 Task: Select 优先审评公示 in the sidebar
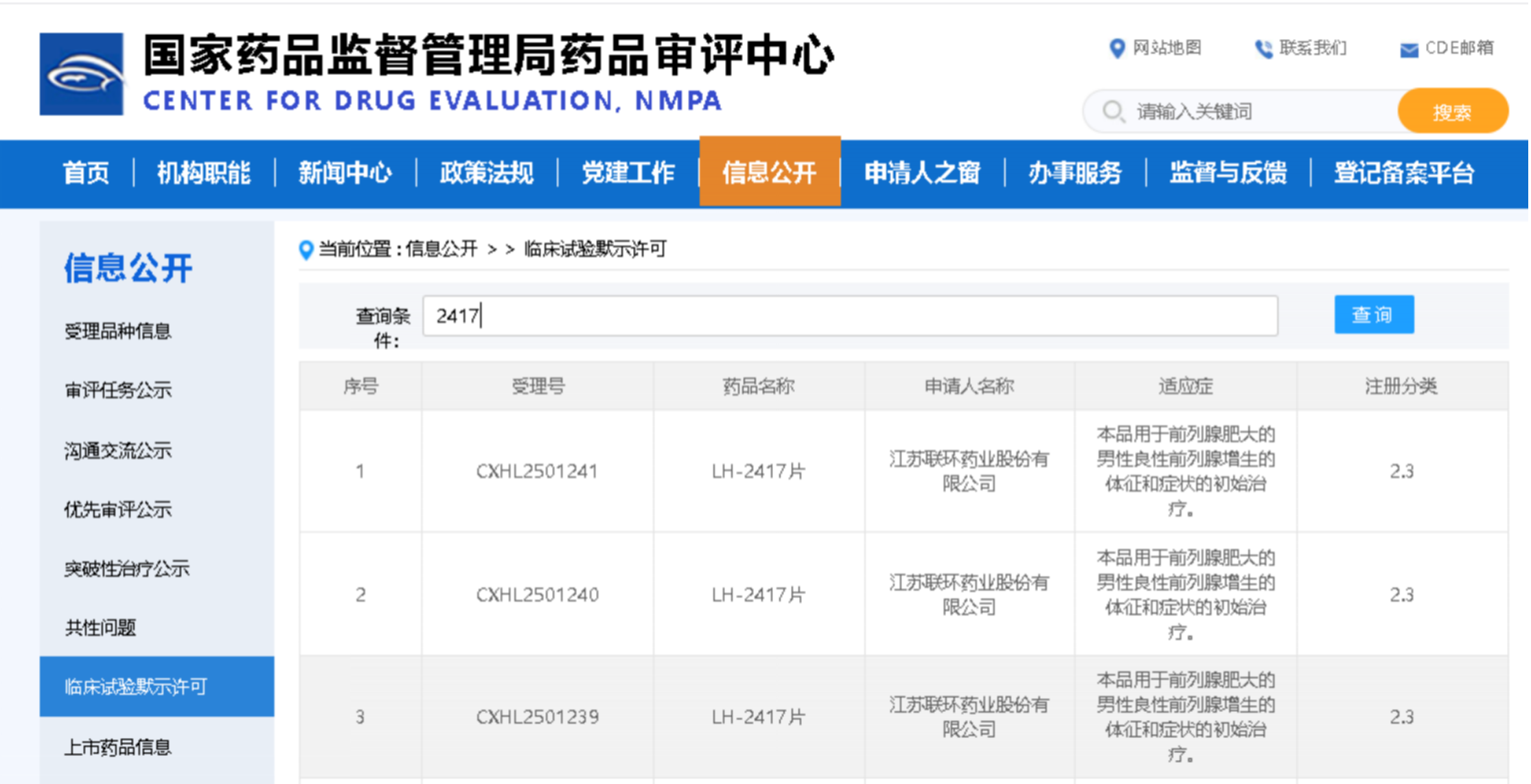(117, 509)
